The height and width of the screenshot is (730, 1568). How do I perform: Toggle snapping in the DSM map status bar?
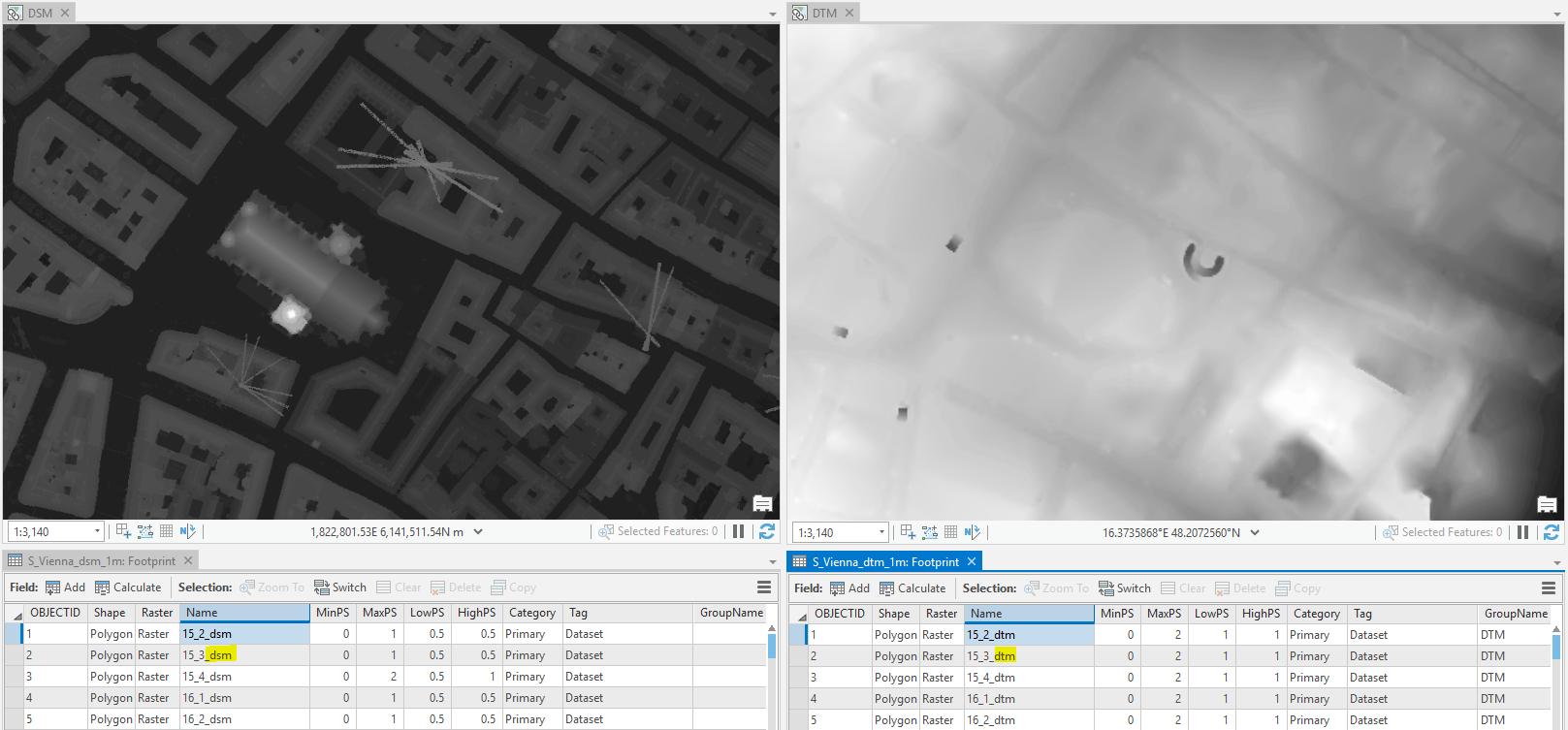click(123, 531)
